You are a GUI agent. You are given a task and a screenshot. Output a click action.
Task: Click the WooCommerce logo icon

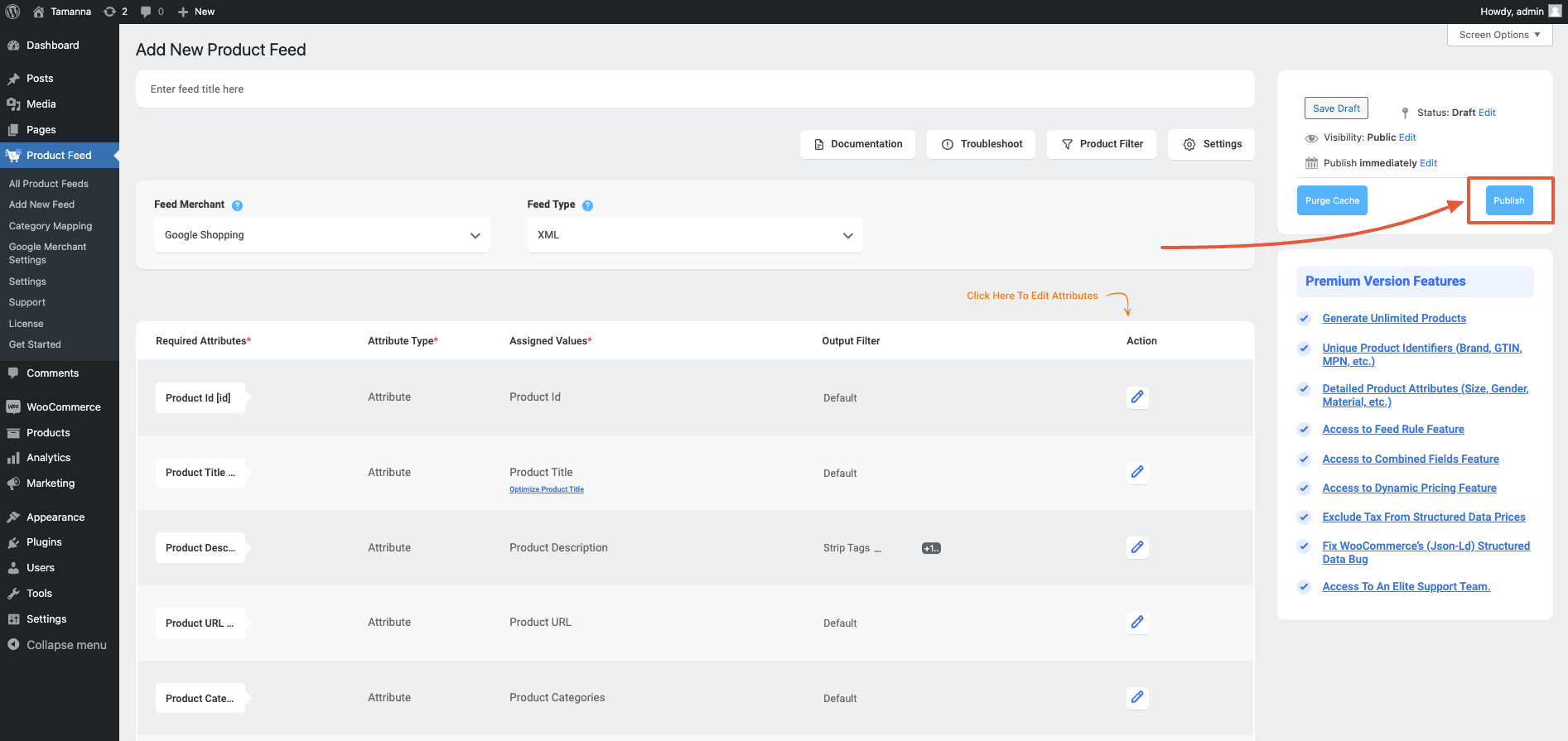13,407
